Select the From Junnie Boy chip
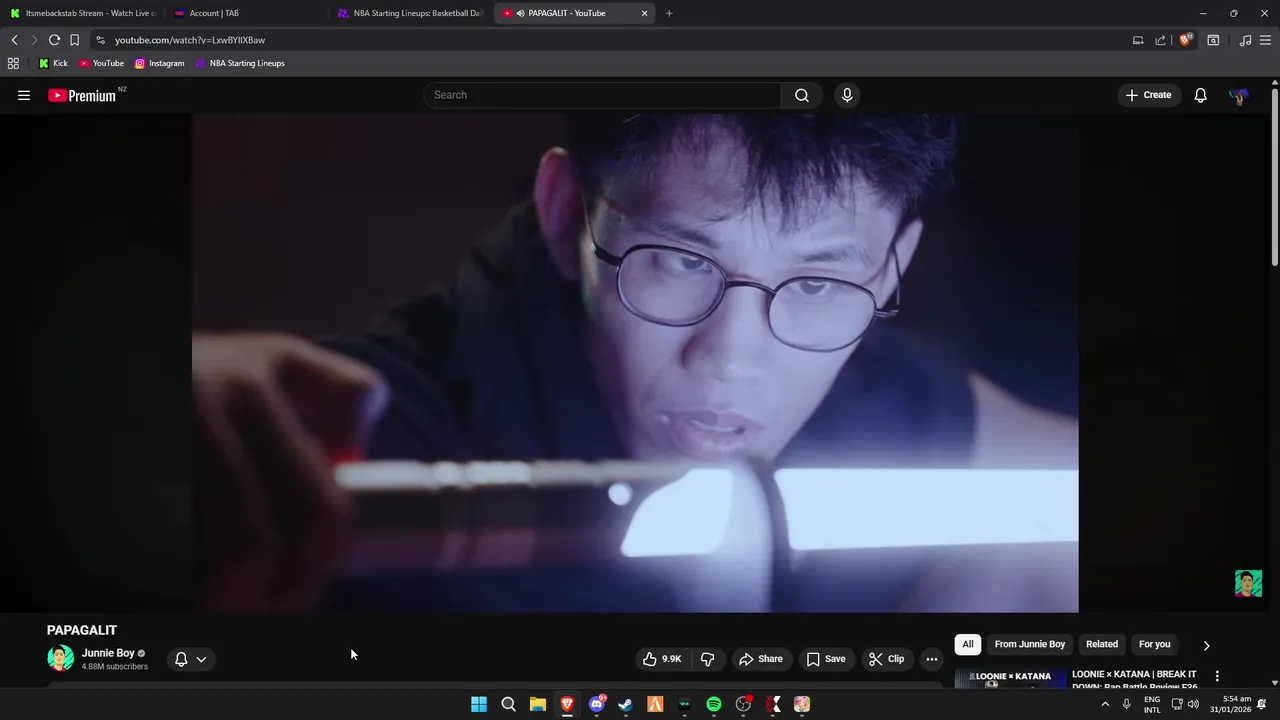The height and width of the screenshot is (720, 1280). tap(1029, 644)
